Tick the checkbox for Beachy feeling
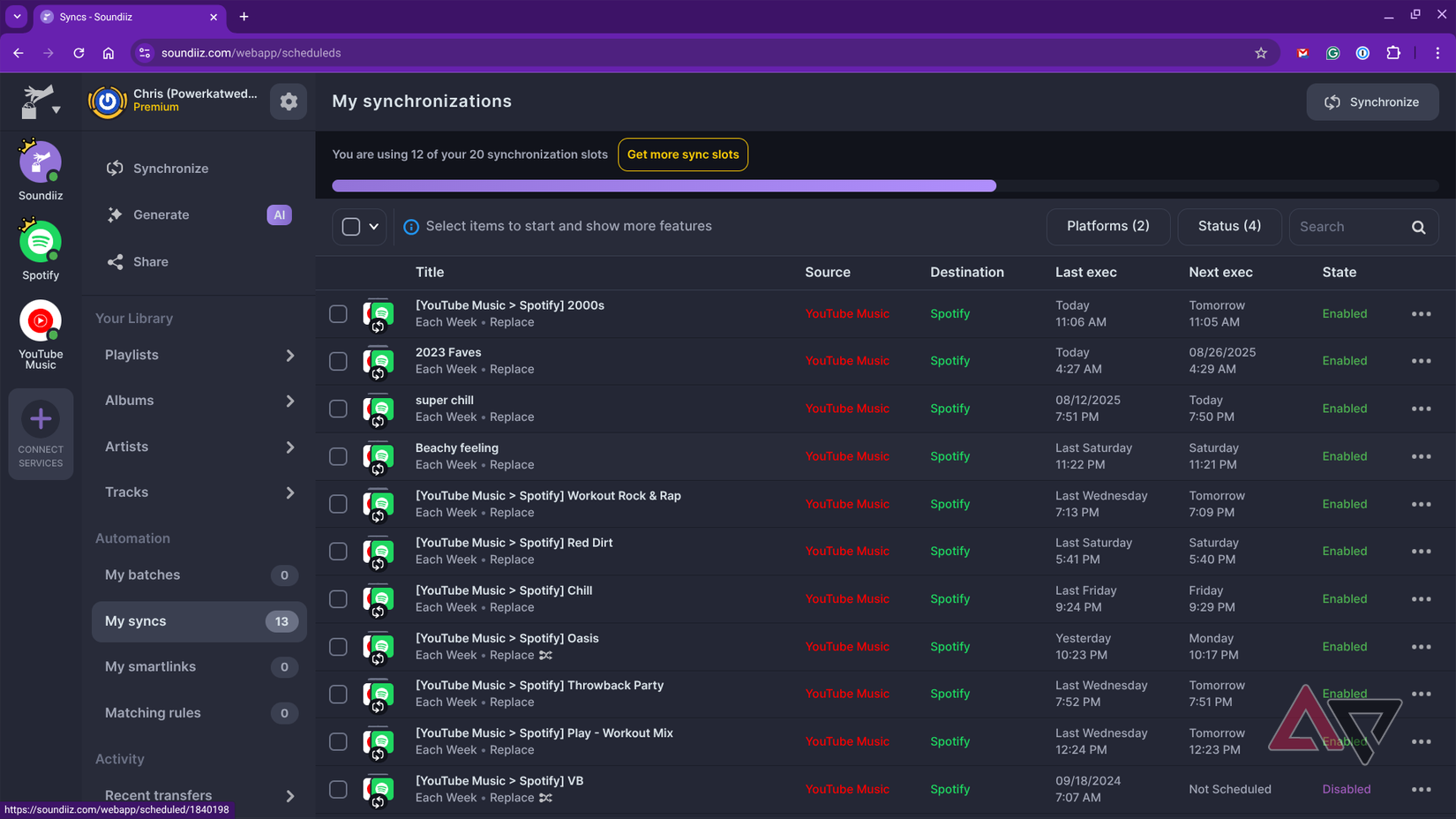The height and width of the screenshot is (819, 1456). (x=338, y=456)
